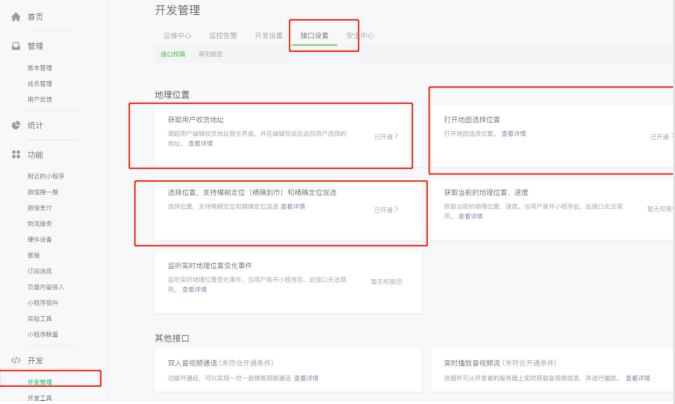Viewport: 675px width, 404px height.
Task: Select 开发管理 in the sidebar
Action: tap(40, 381)
